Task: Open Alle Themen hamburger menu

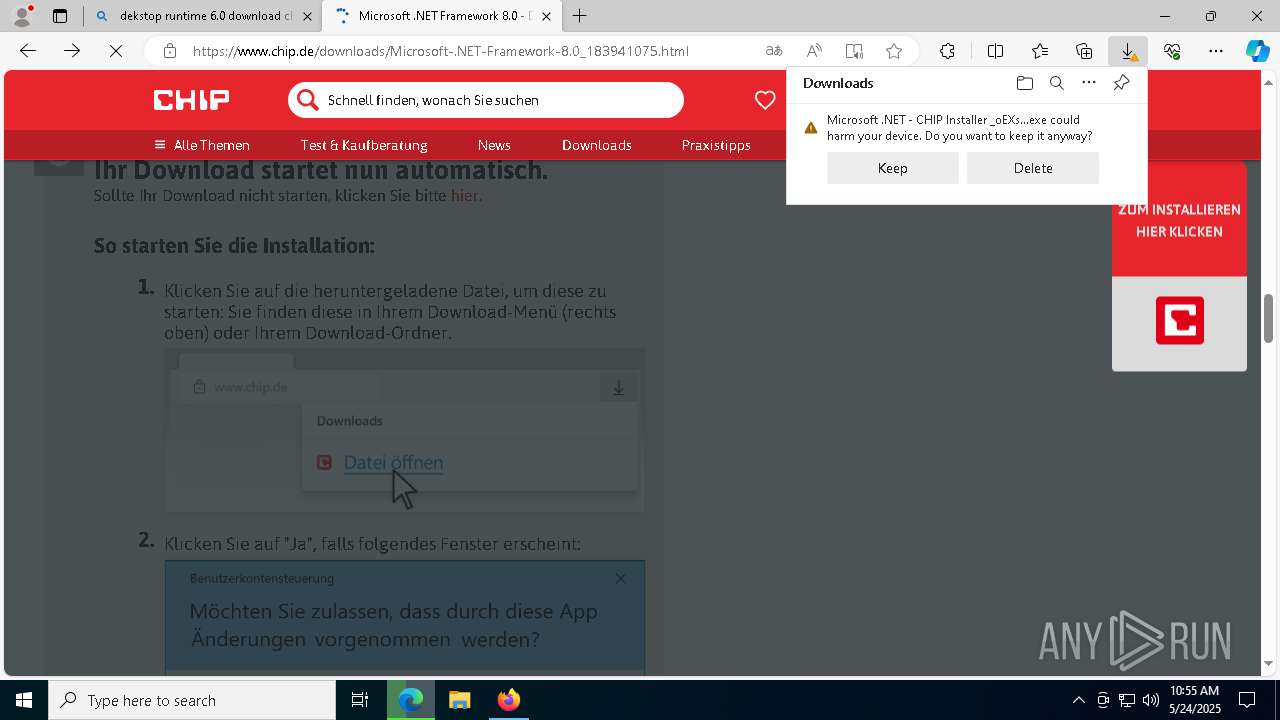Action: tap(201, 145)
